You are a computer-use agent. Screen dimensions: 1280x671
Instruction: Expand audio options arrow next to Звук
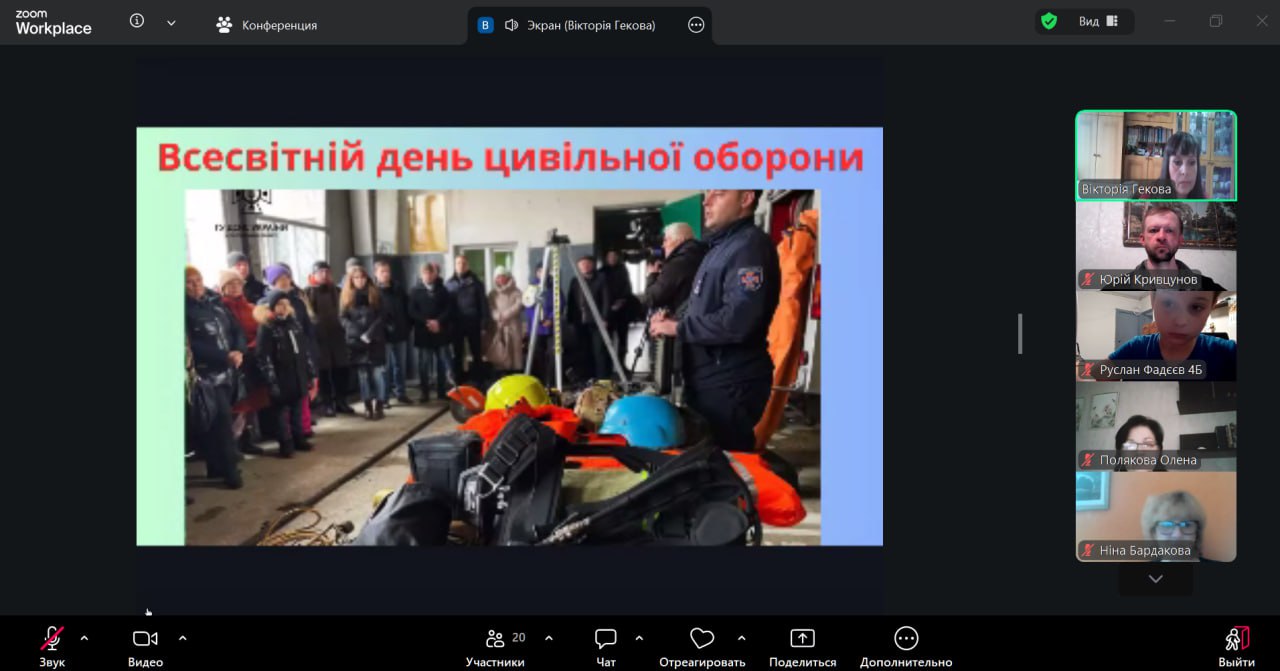coord(84,638)
